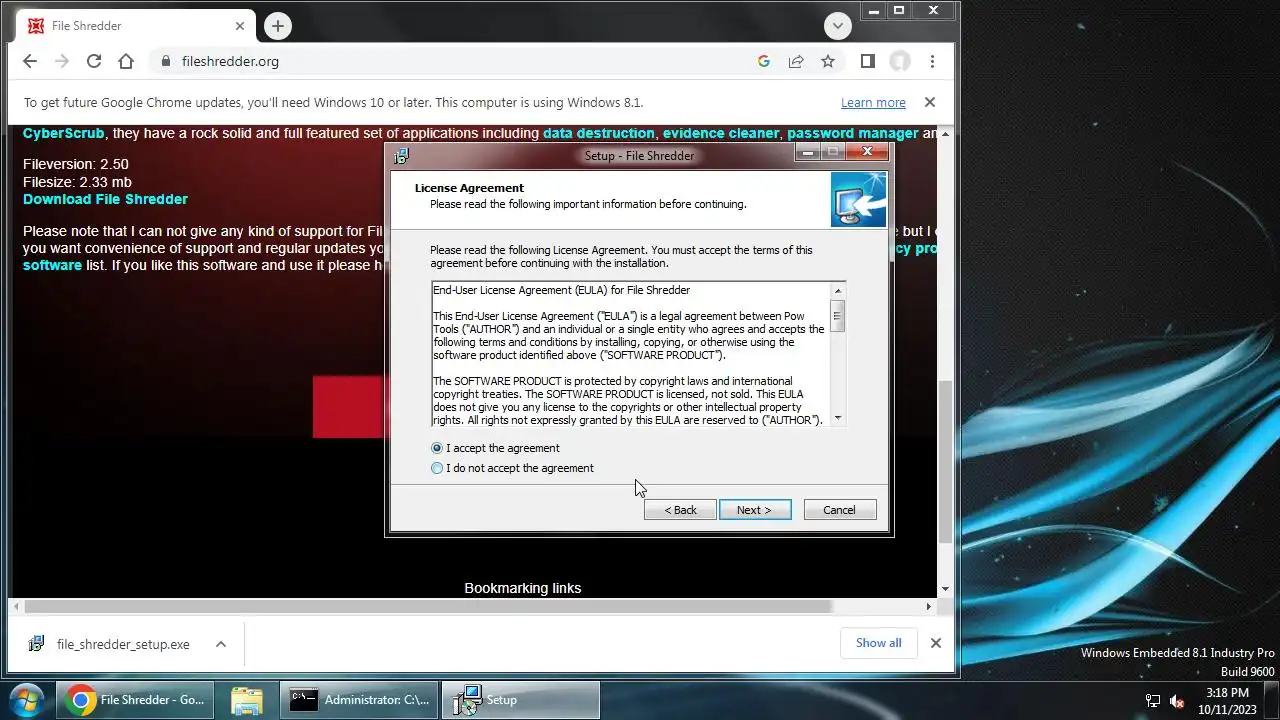Select the File Shredder browser tab
1280x720 pixels.
(x=137, y=26)
